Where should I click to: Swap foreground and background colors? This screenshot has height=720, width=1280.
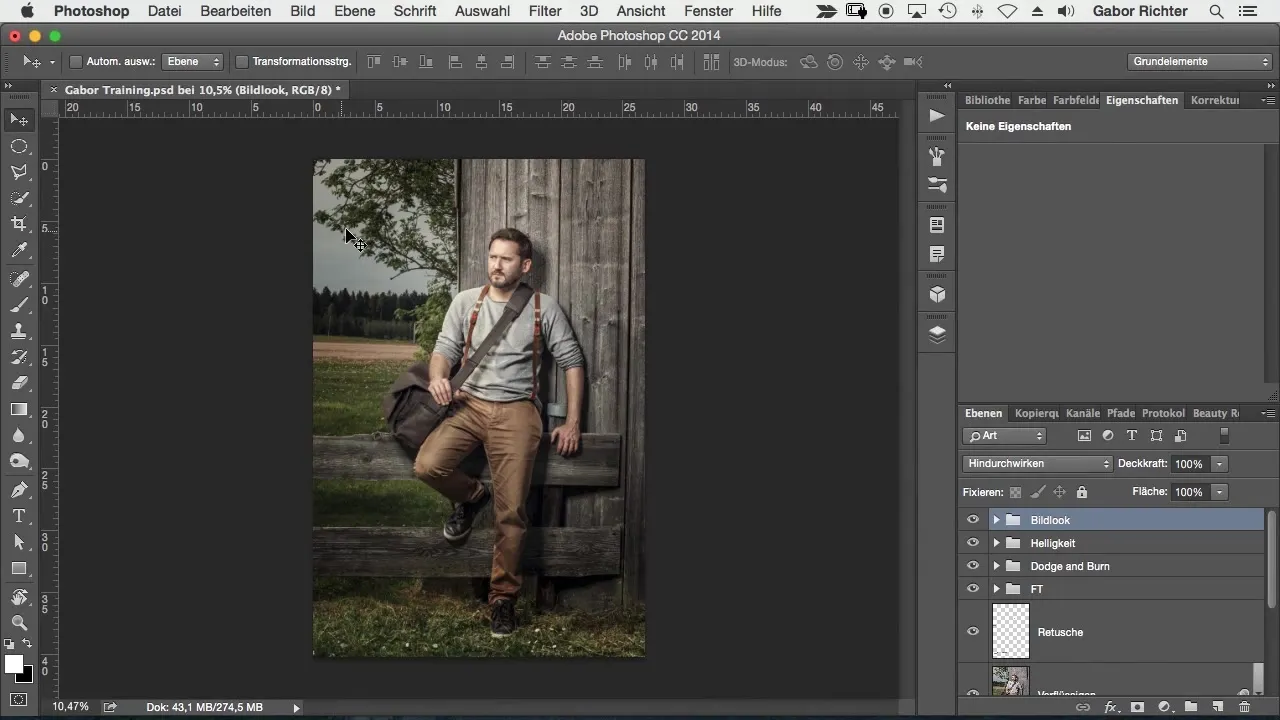click(27, 644)
